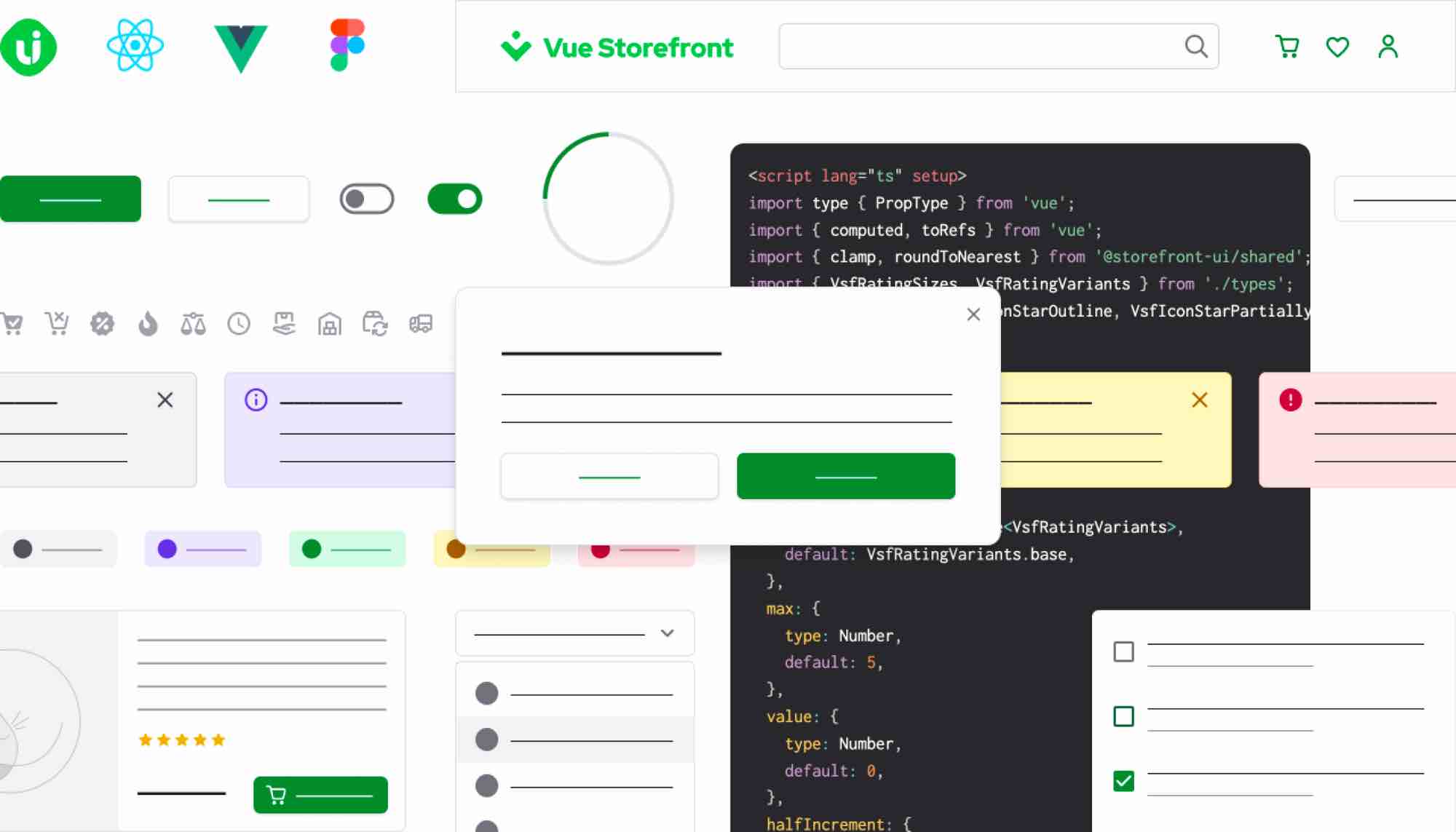Click the user account icon in navbar
This screenshot has width=1456, height=832.
[1389, 47]
